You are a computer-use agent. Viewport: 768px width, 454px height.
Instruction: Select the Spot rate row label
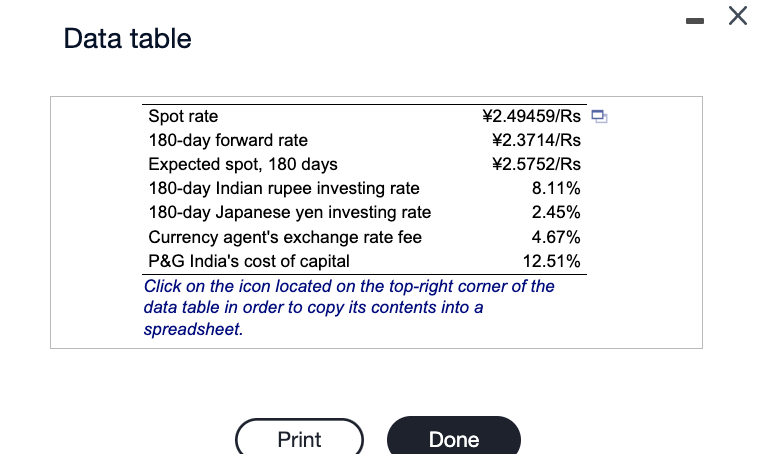coord(183,116)
